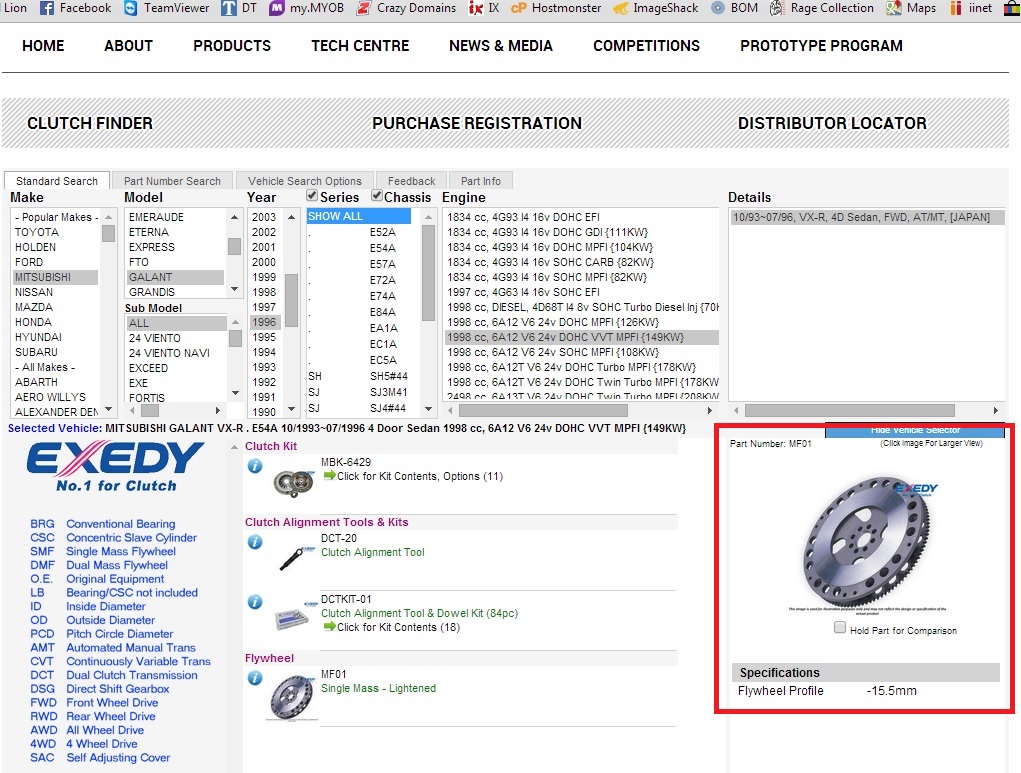
Task: Open Hostmonster bookmark icon
Action: tap(518, 8)
